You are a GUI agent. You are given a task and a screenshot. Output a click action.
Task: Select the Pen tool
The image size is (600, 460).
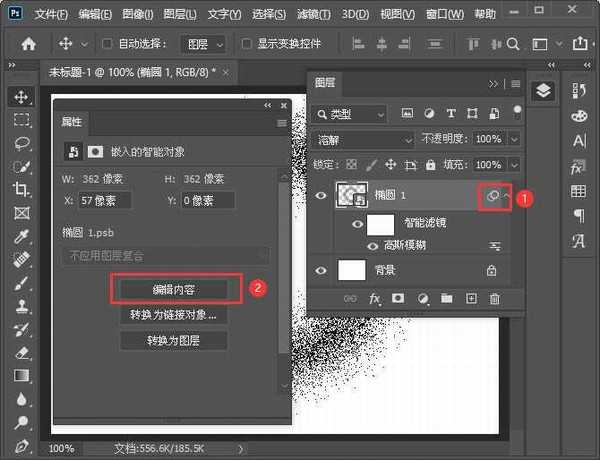pos(22,446)
